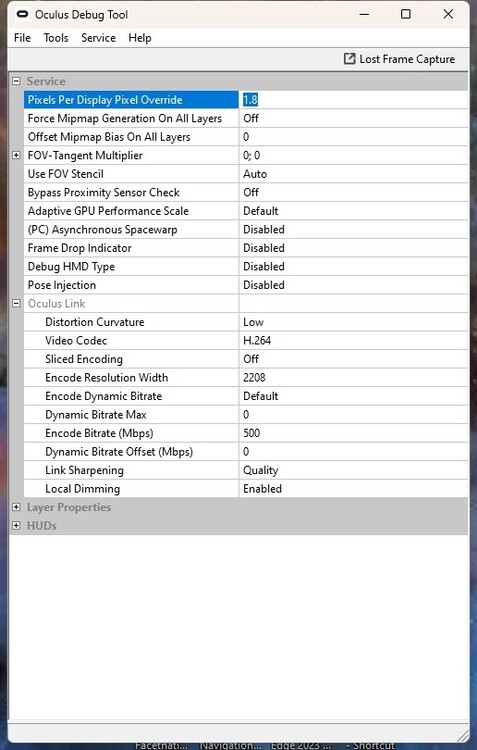Select the Pixels Per Display Pixel Override label

105,100
